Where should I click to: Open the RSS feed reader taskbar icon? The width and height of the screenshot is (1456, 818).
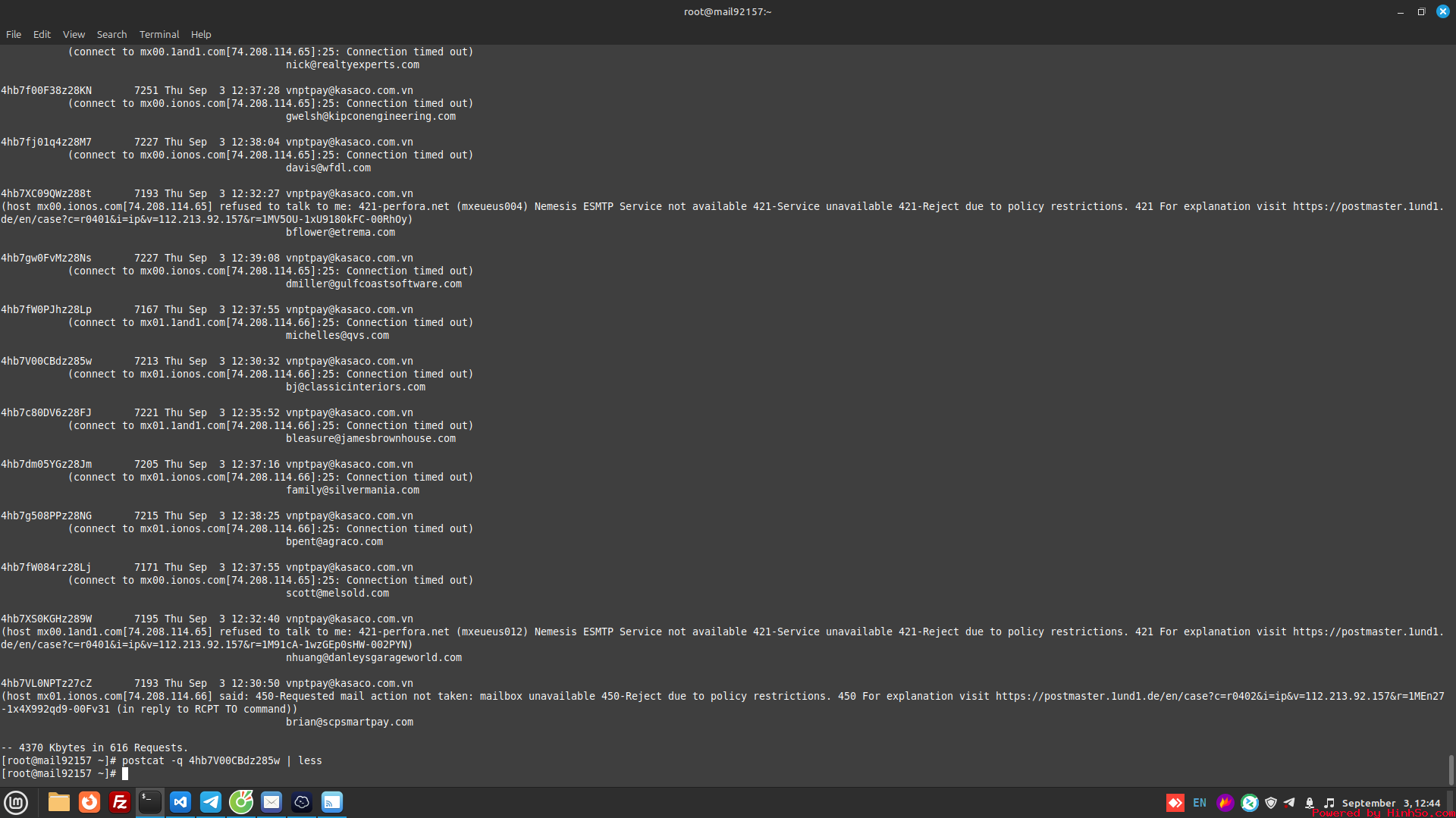tap(332, 802)
